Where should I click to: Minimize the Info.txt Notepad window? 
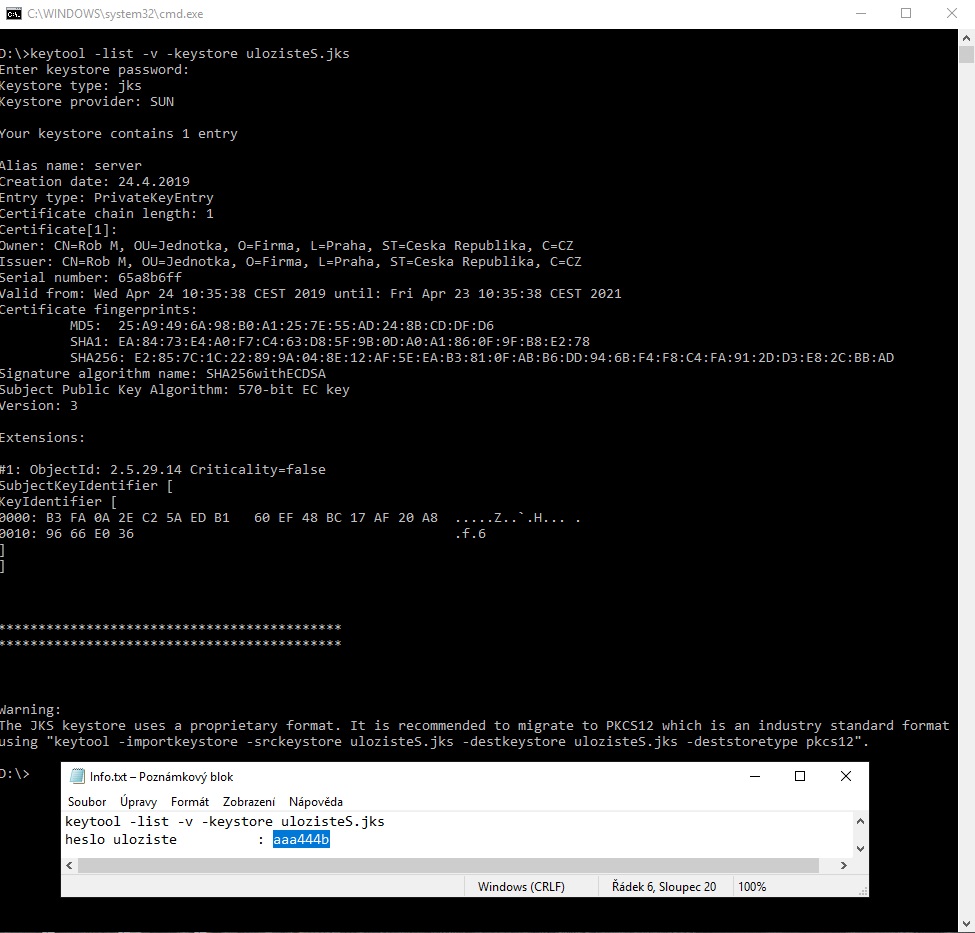tap(755, 776)
